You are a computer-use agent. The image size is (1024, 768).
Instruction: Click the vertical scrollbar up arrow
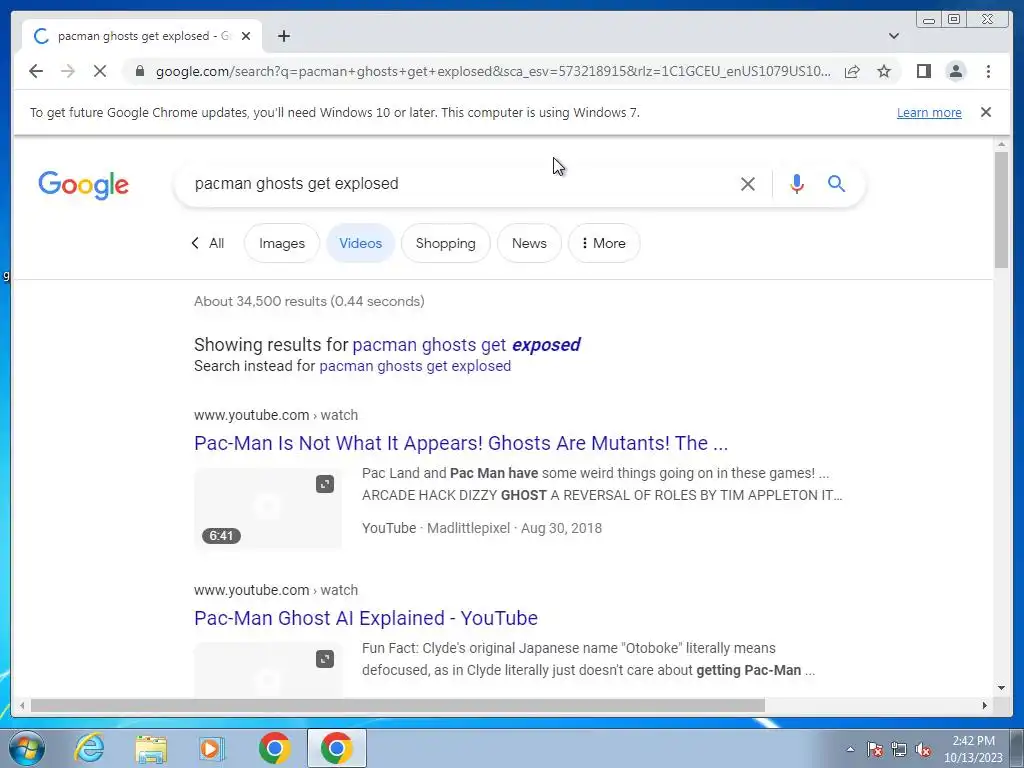[1001, 144]
